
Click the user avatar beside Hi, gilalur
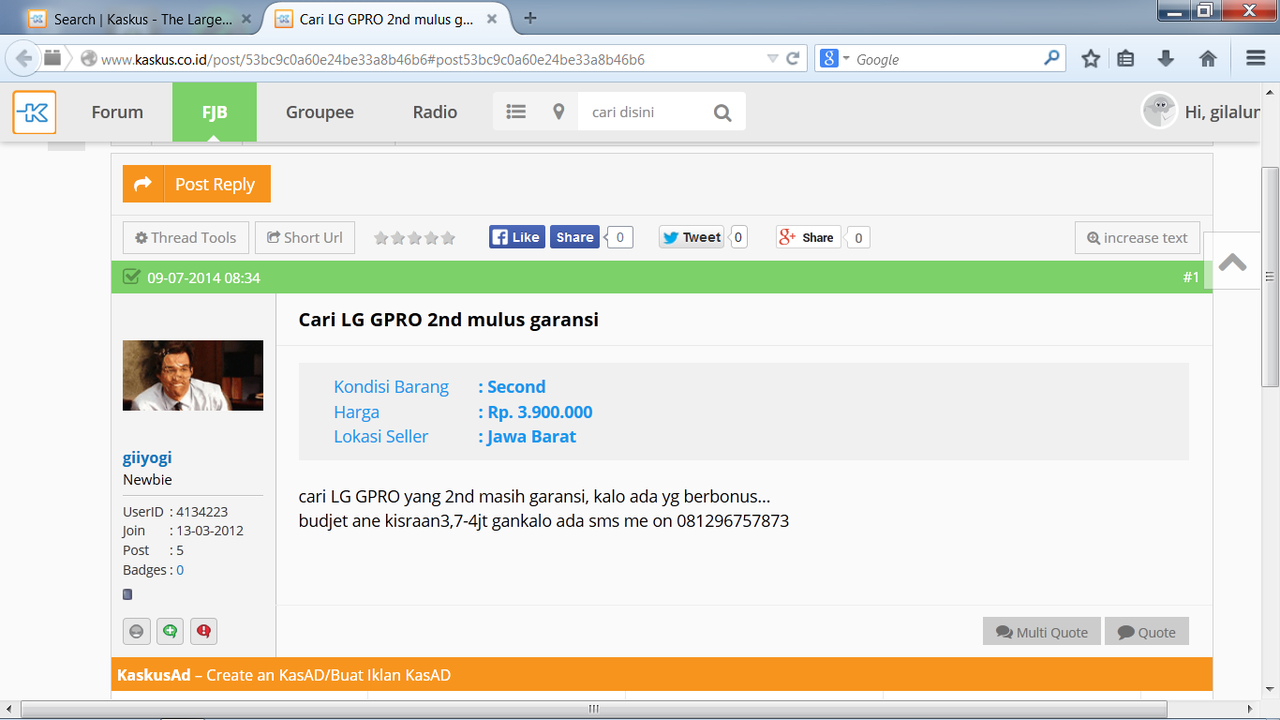[x=1159, y=110]
